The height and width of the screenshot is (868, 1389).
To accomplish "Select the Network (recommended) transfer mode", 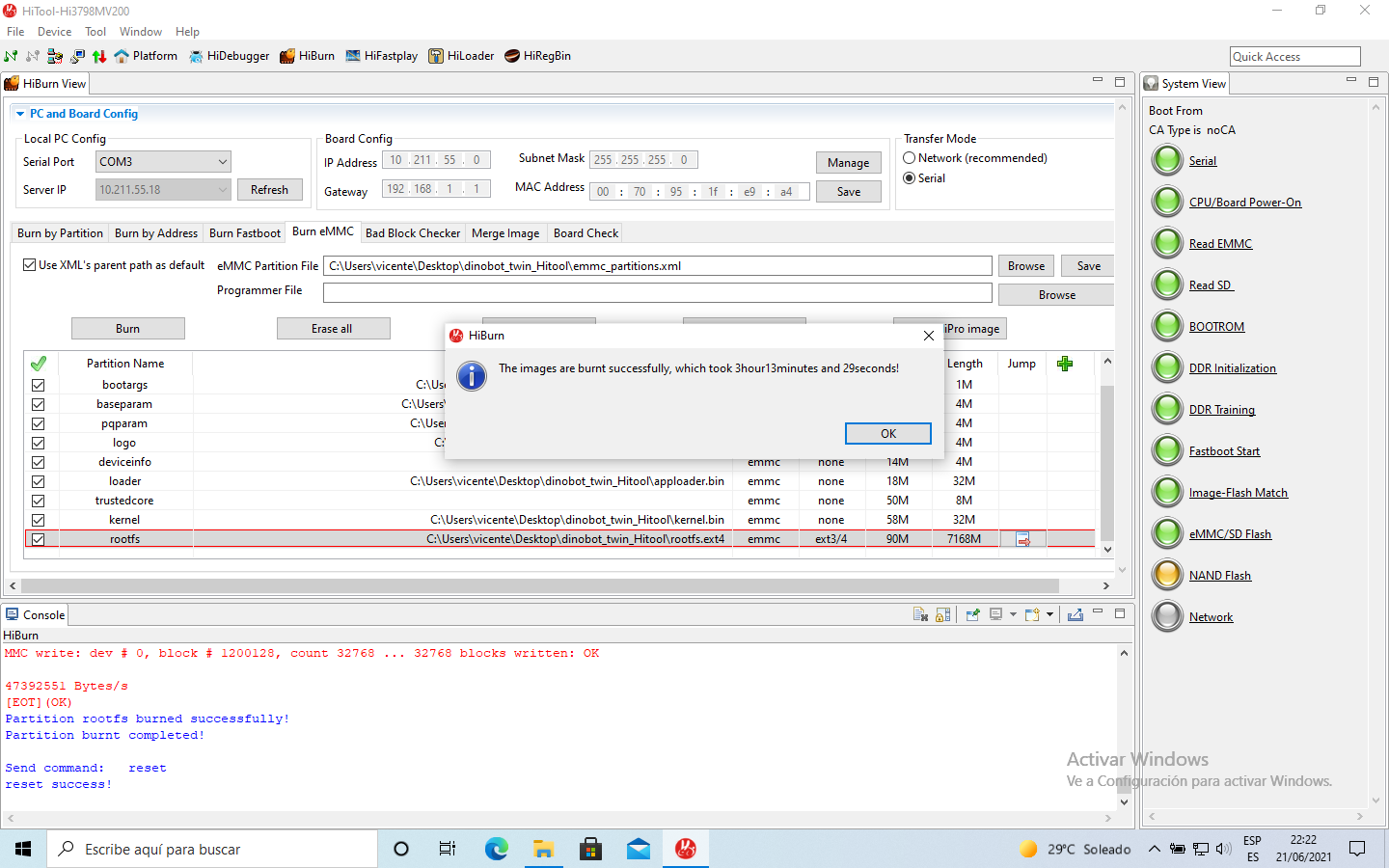I will tap(910, 158).
